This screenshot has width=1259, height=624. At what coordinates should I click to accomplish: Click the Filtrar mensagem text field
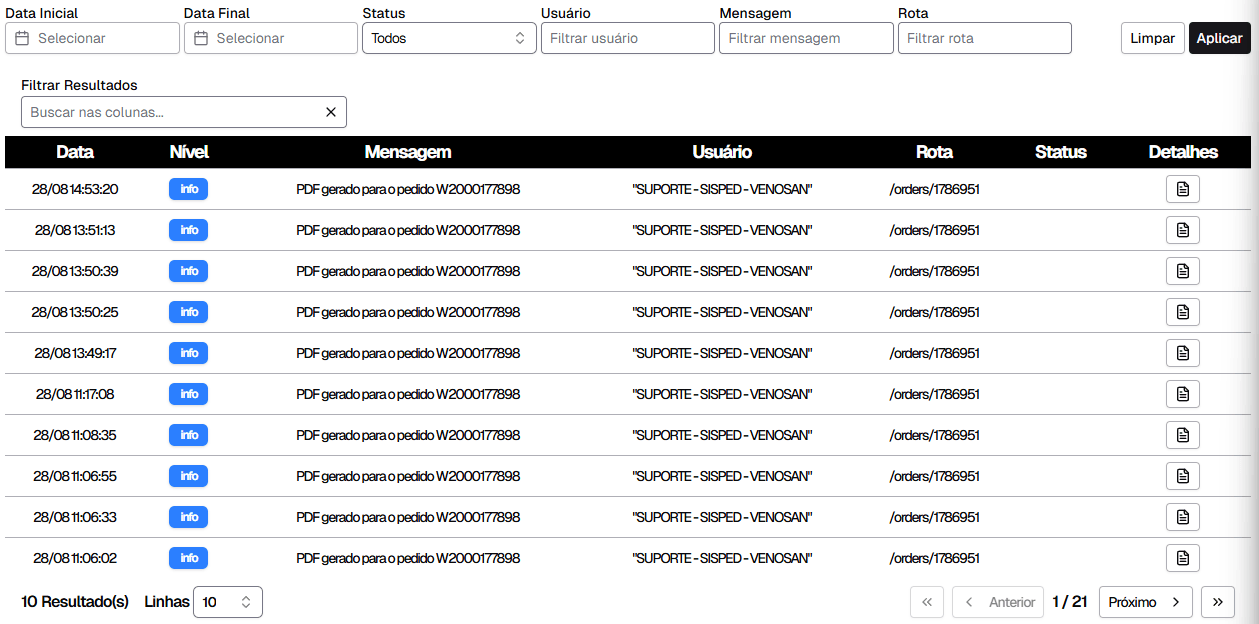pos(806,38)
